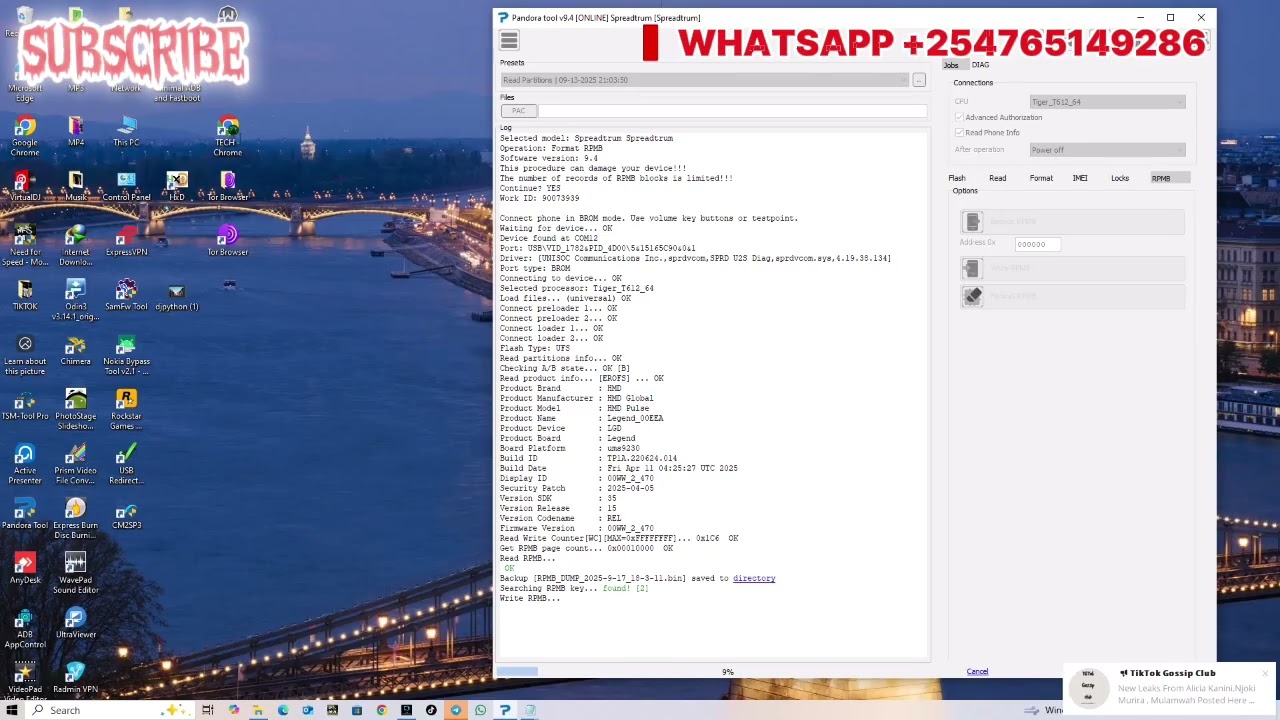
Task: Open the This PC desktop icon
Action: click(126, 132)
